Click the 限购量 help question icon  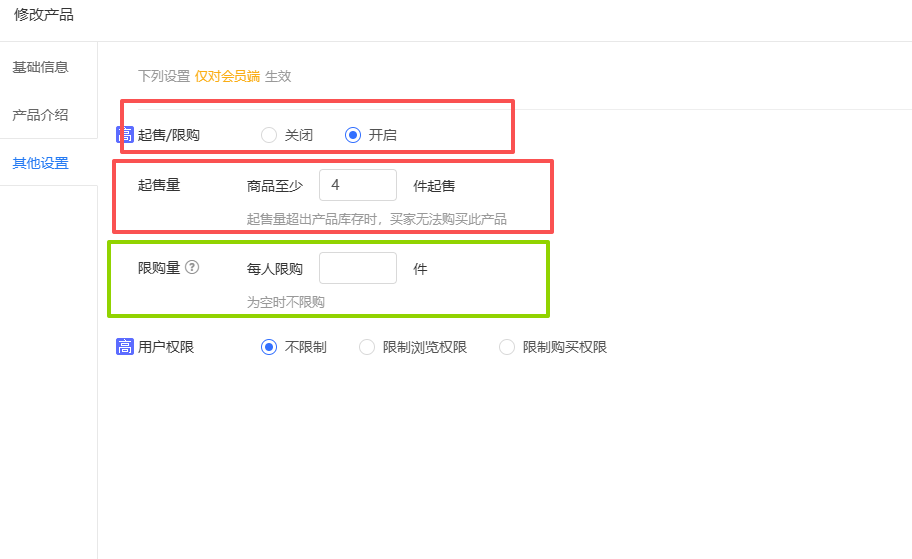tap(192, 267)
